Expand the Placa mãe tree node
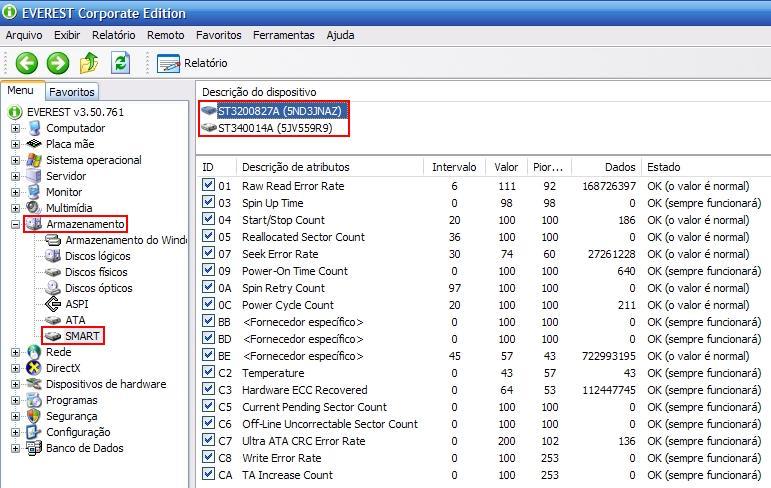Viewport: 771px width, 488px height. 15,145
